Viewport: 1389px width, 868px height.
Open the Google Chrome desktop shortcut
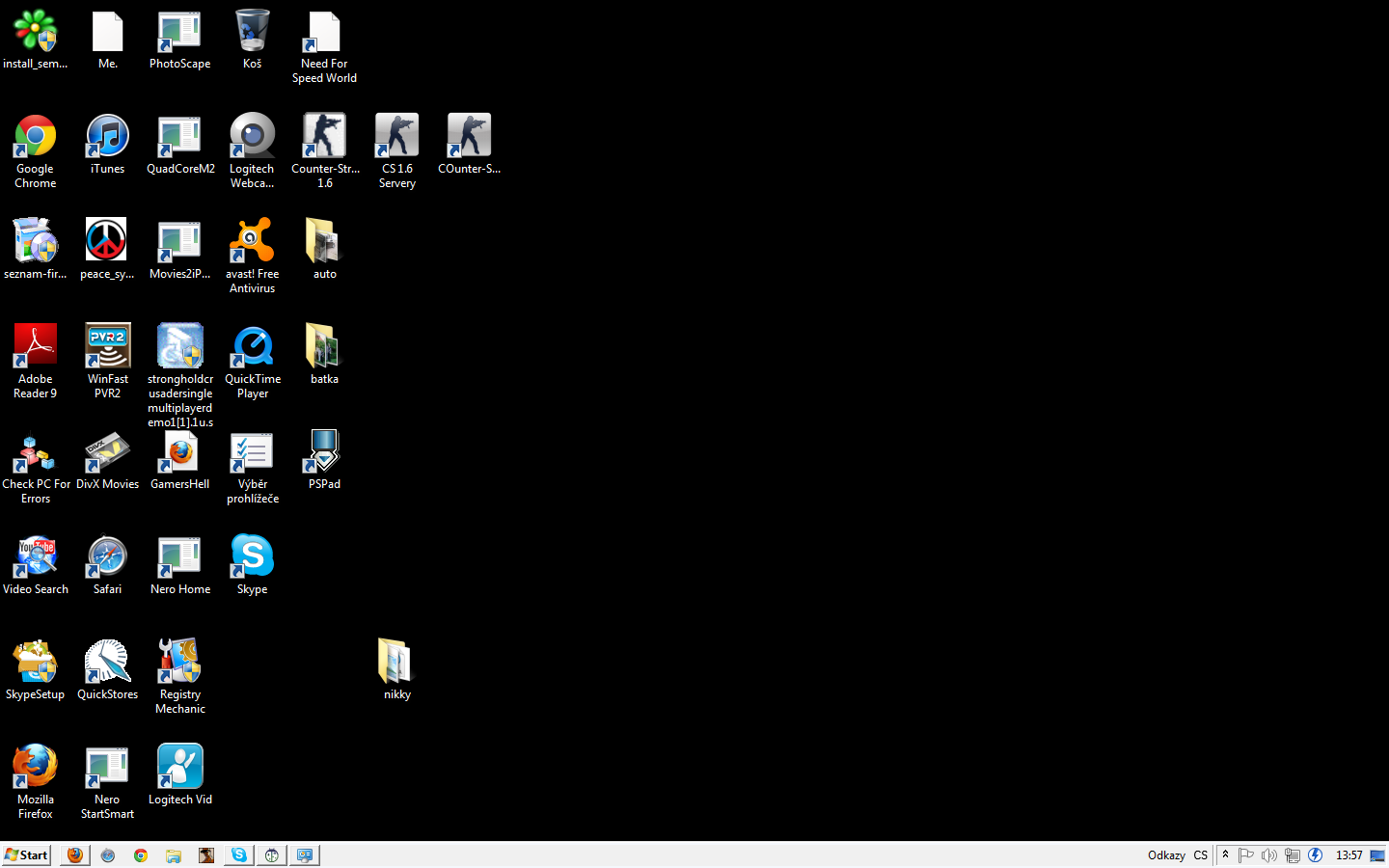[x=36, y=137]
